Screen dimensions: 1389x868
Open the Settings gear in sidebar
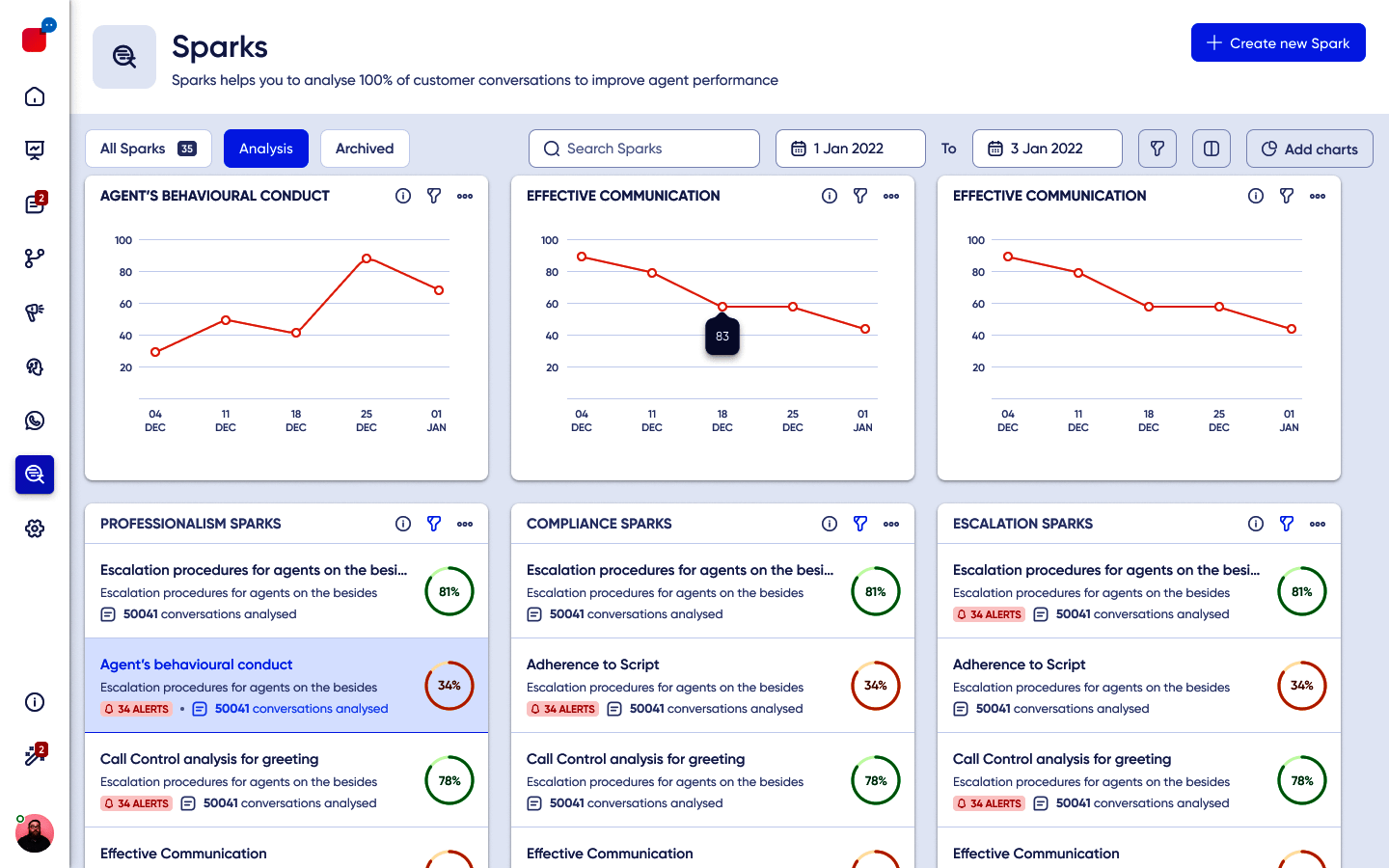pyautogui.click(x=35, y=529)
